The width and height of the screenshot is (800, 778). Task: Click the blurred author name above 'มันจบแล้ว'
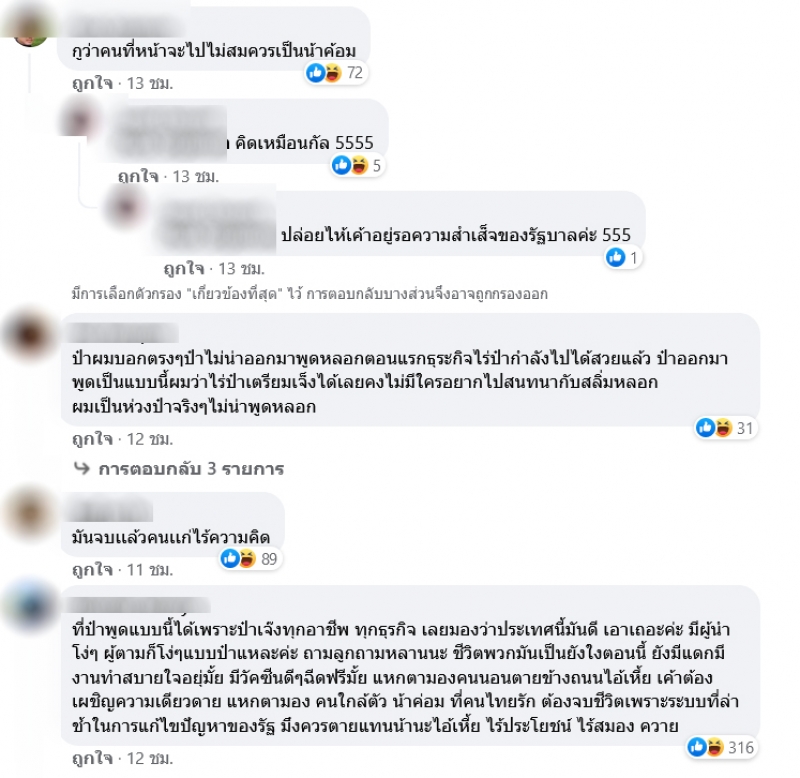(110, 512)
